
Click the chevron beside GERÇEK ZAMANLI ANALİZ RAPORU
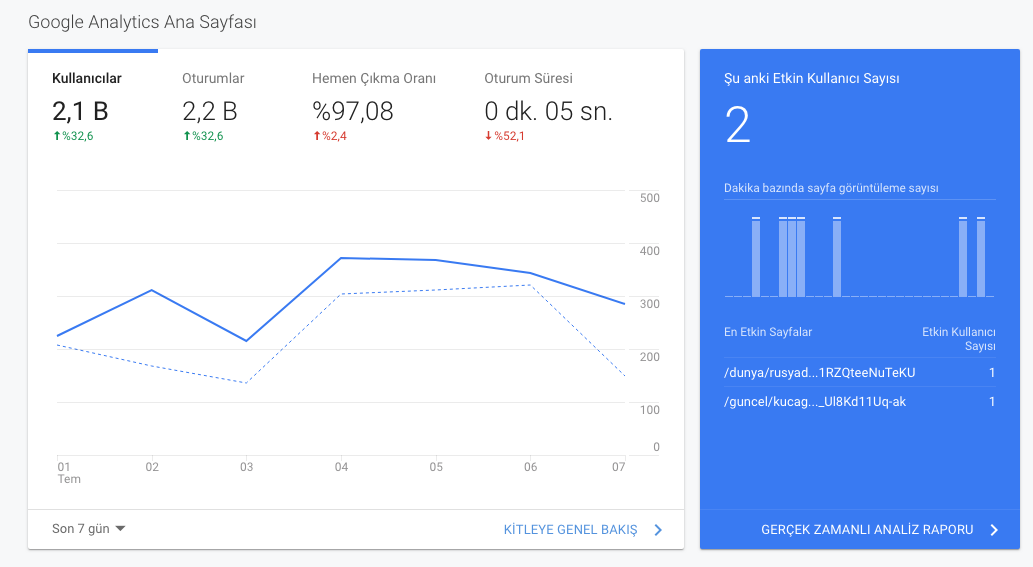(994, 529)
